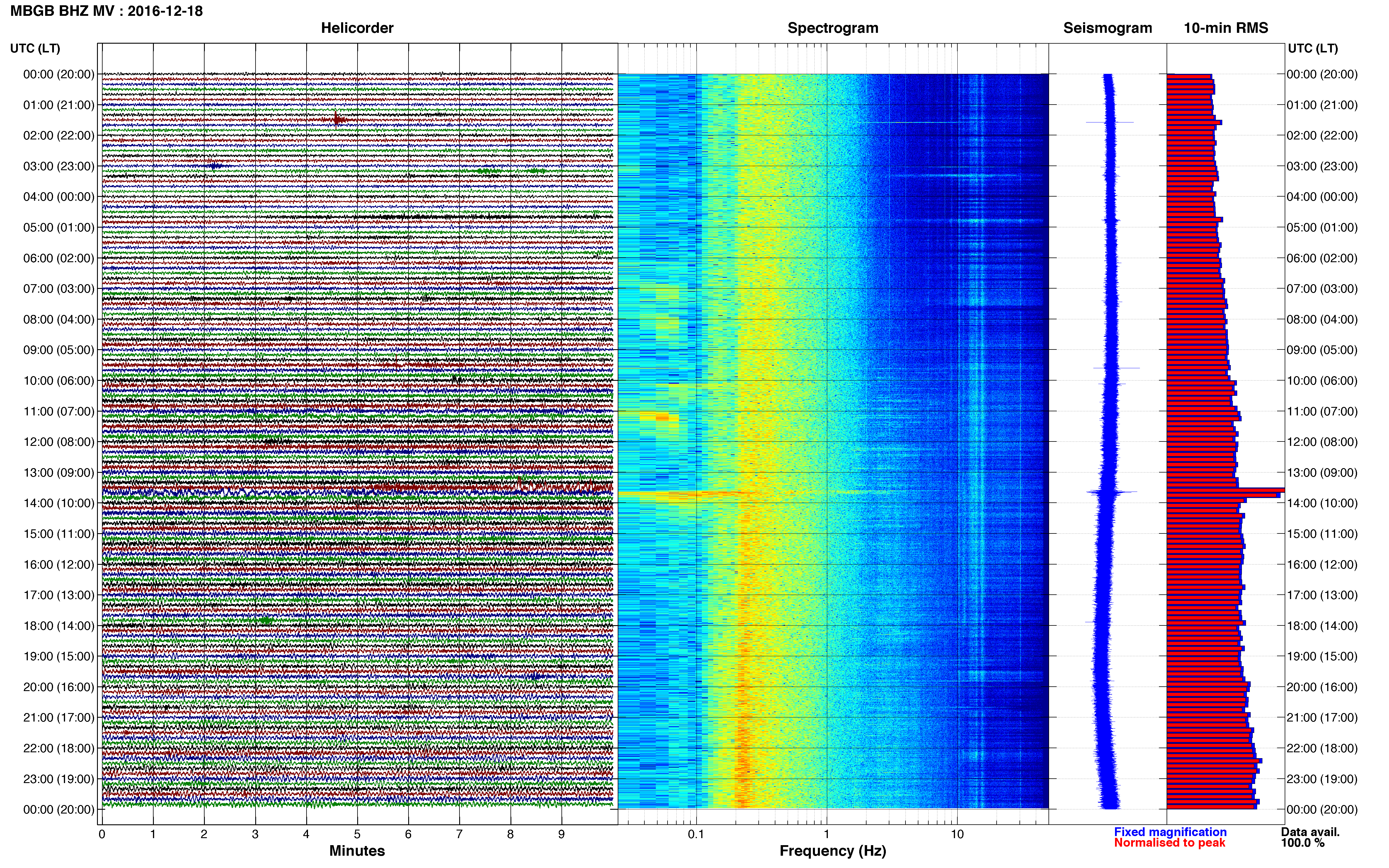Click the left 16:00 (12:00) time label

click(x=59, y=564)
